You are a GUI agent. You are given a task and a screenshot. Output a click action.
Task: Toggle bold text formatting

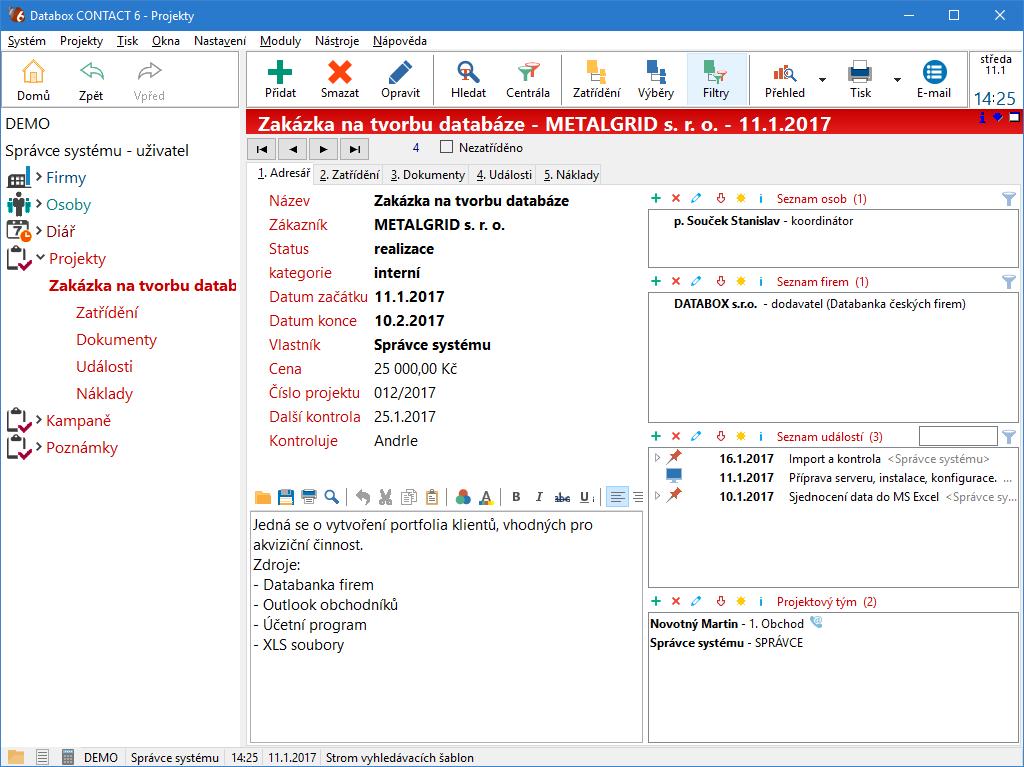pyautogui.click(x=516, y=497)
